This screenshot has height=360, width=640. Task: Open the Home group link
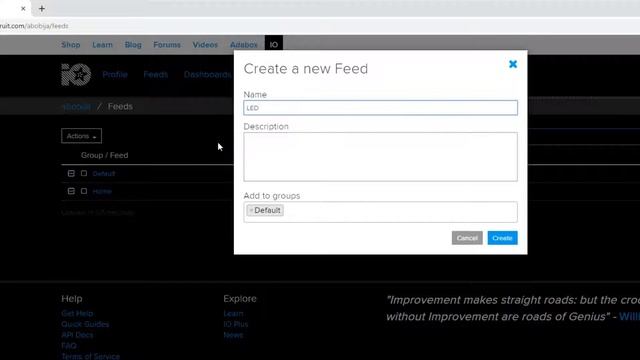pyautogui.click(x=102, y=191)
